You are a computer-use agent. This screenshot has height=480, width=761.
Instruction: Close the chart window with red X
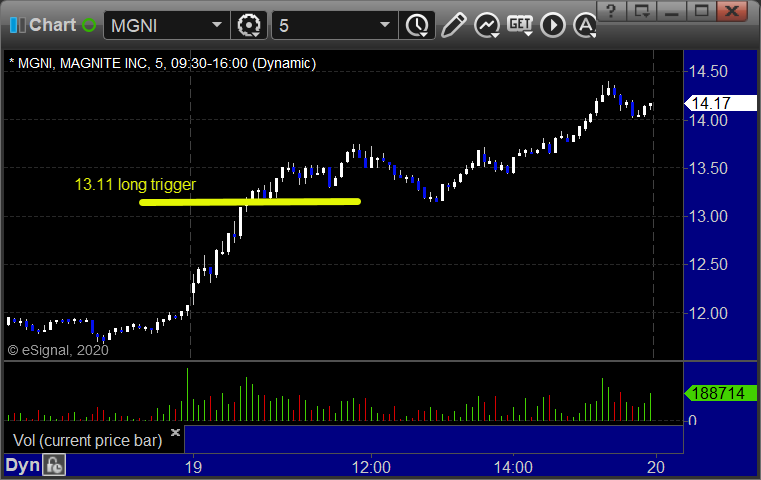pos(732,11)
